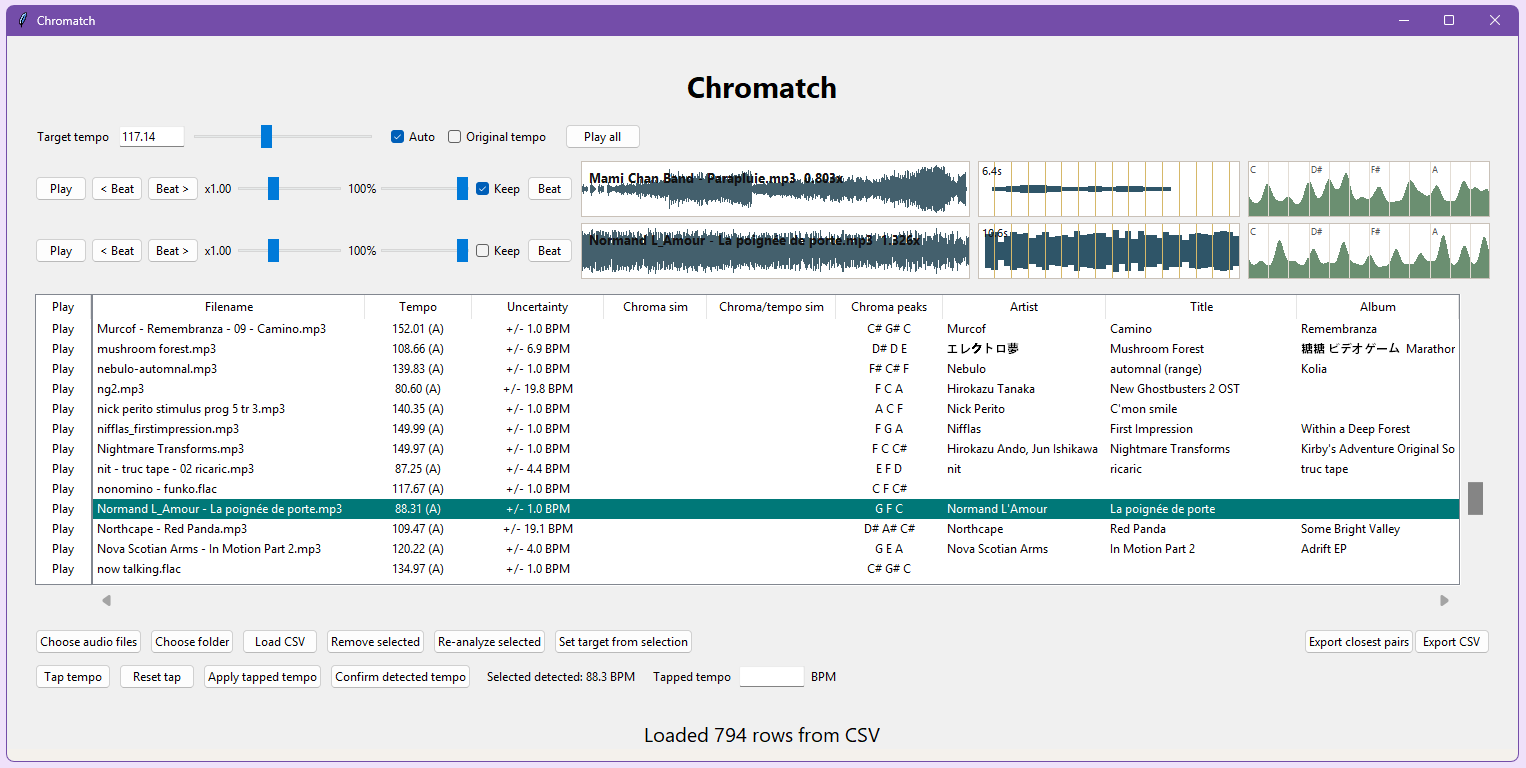The image size is (1526, 768).
Task: Click the Album column header
Action: (1377, 307)
